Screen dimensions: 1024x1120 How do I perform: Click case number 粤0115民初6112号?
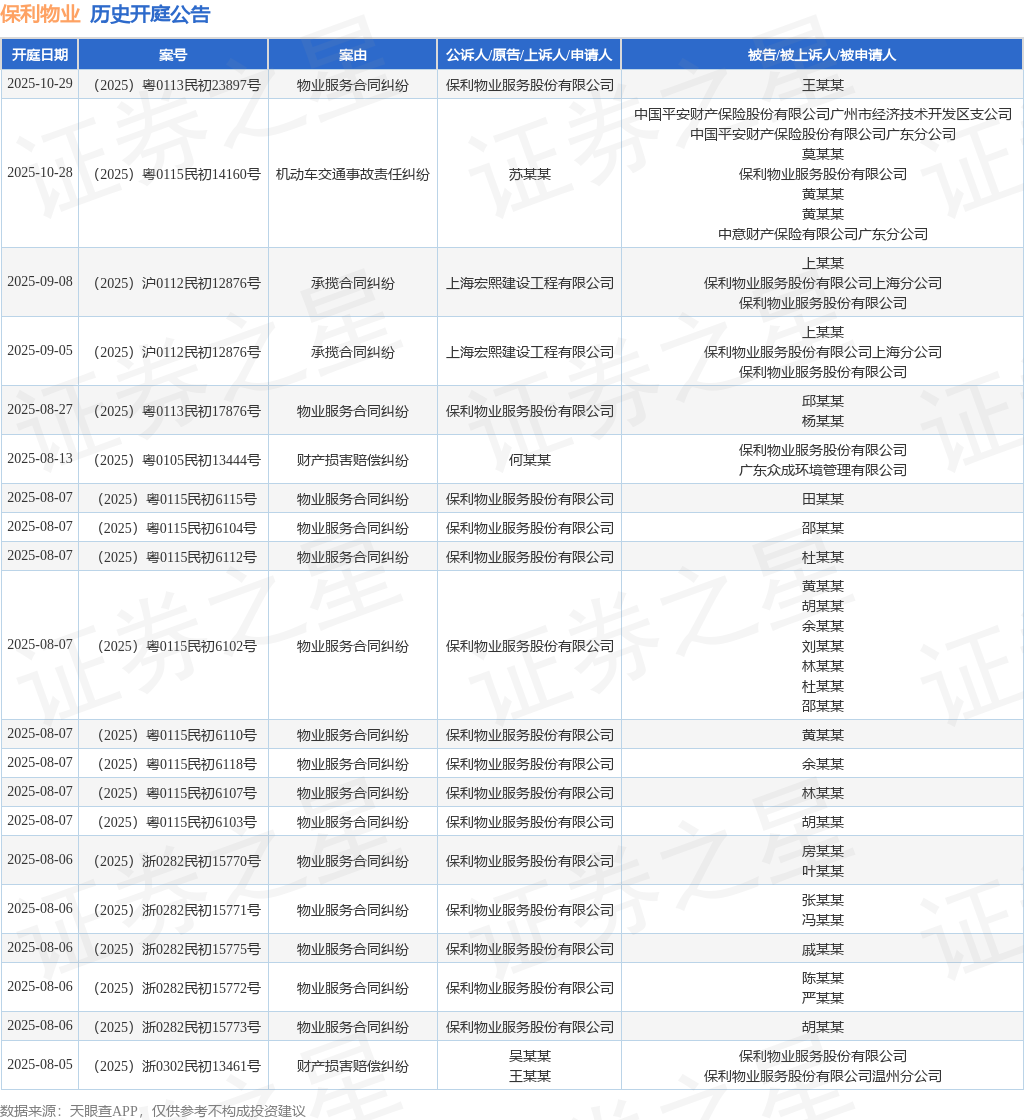[177, 557]
